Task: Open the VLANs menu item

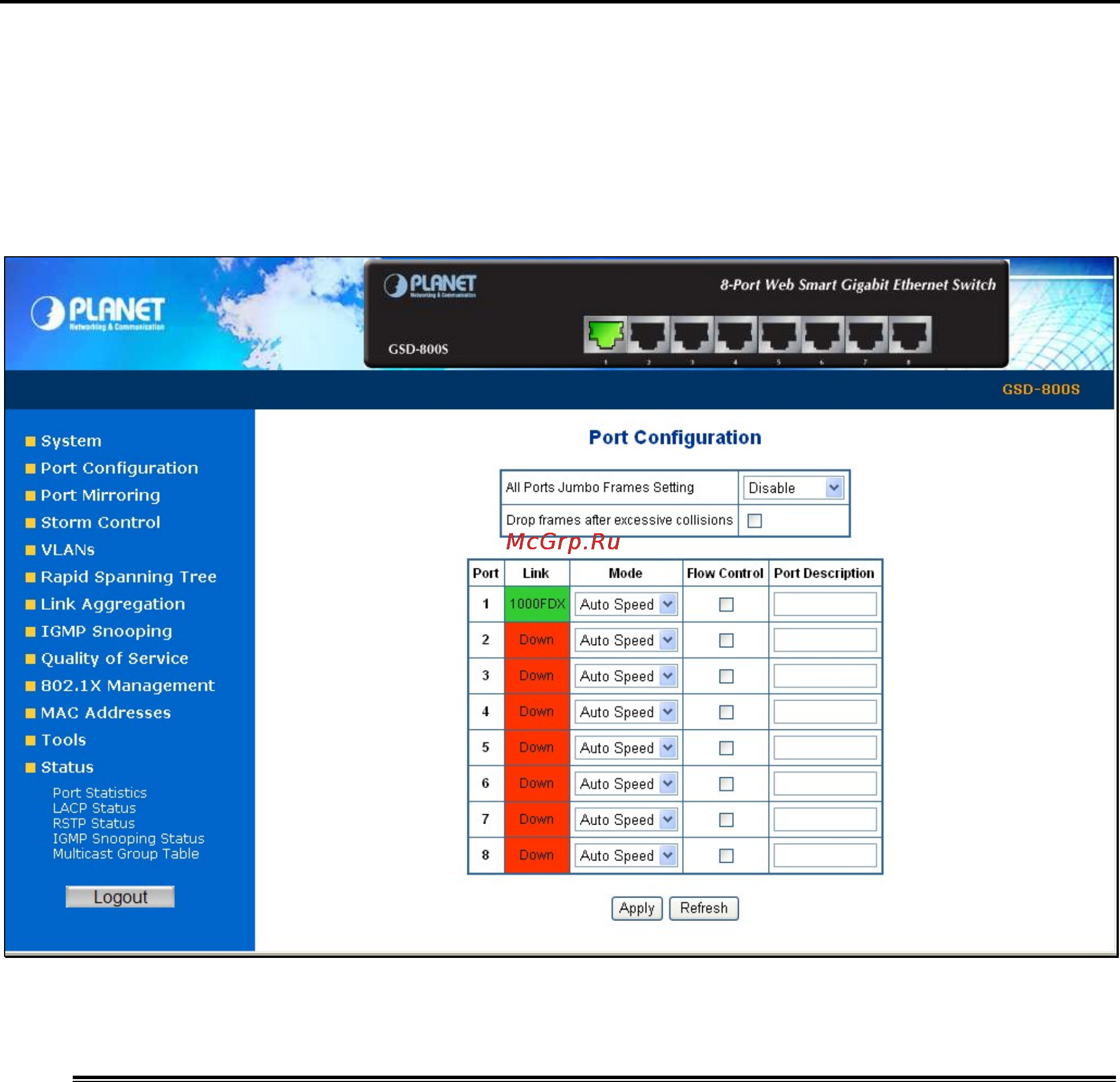Action: 68,550
